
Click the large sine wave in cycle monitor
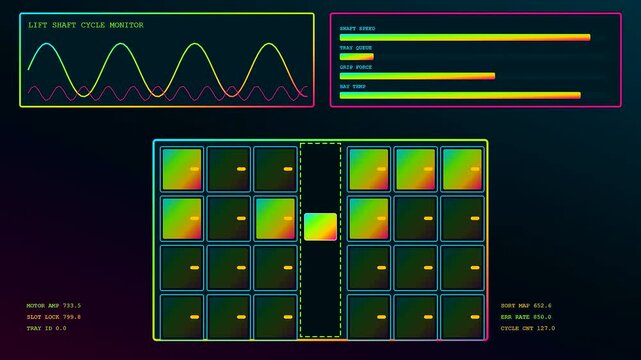point(168,69)
